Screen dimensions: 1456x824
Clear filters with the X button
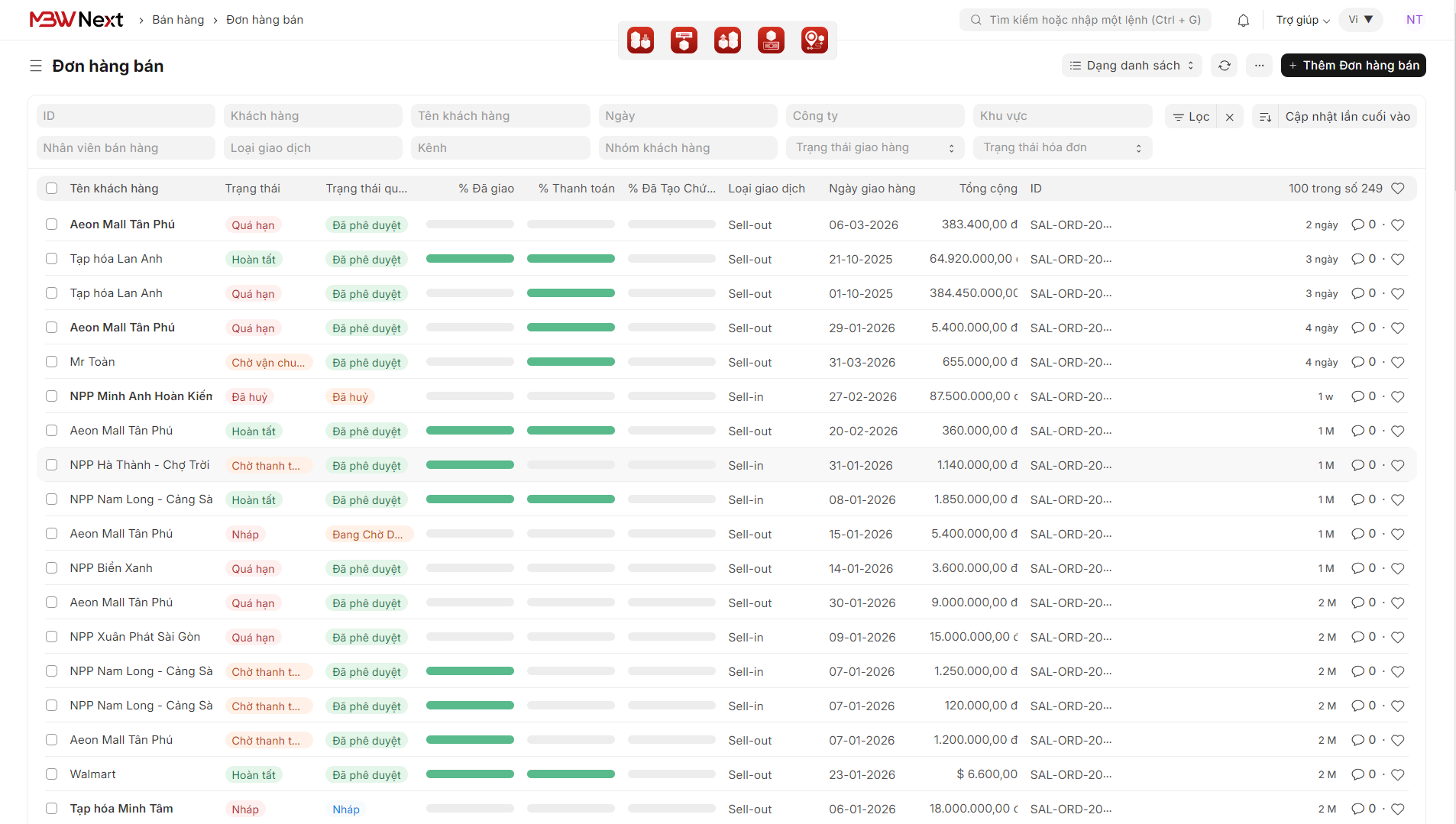click(1229, 117)
